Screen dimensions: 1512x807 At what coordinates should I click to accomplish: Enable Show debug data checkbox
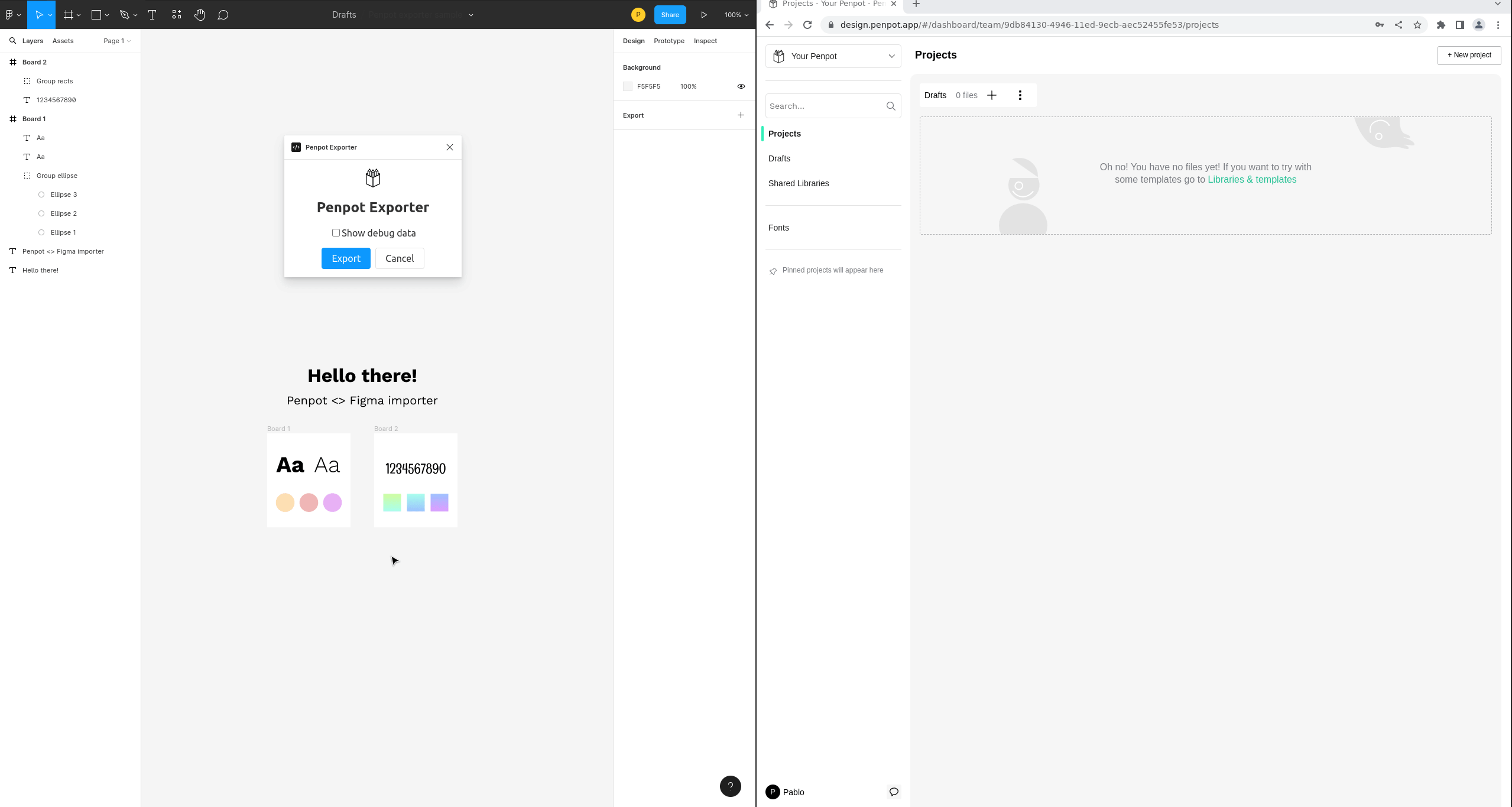pyautogui.click(x=336, y=233)
